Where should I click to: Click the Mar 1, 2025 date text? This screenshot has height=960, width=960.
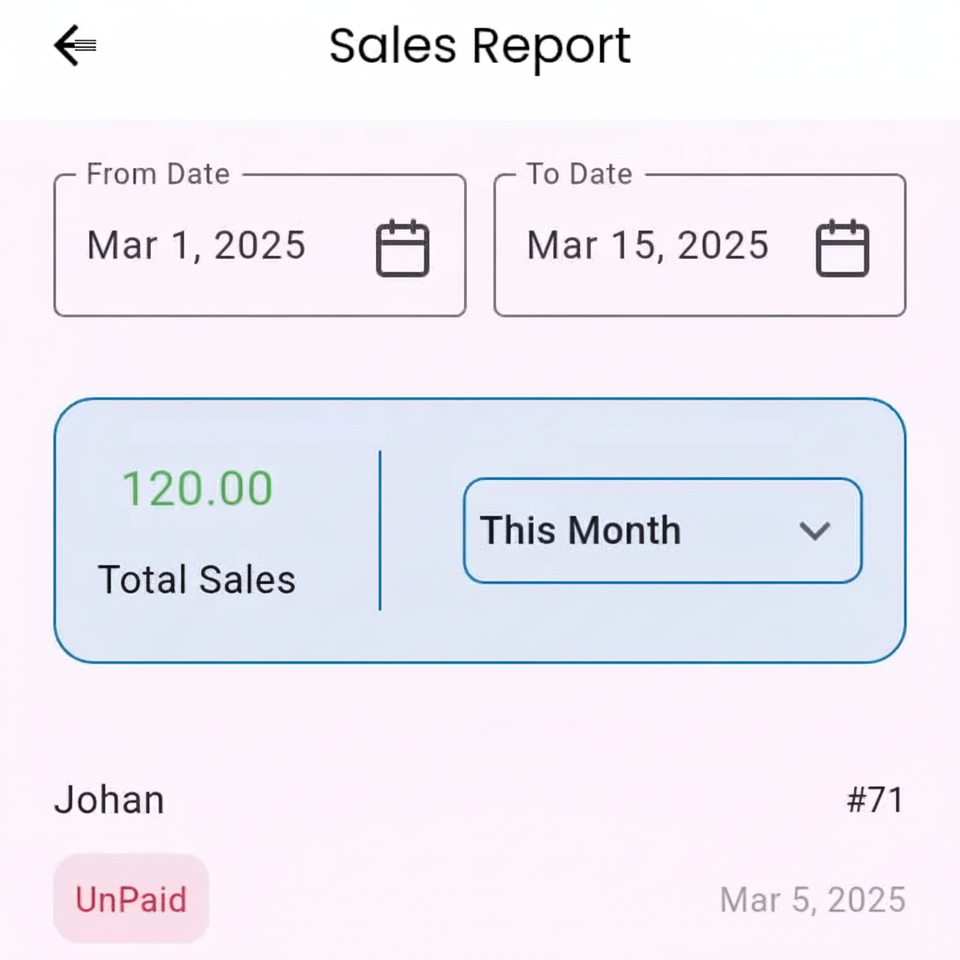coord(196,246)
